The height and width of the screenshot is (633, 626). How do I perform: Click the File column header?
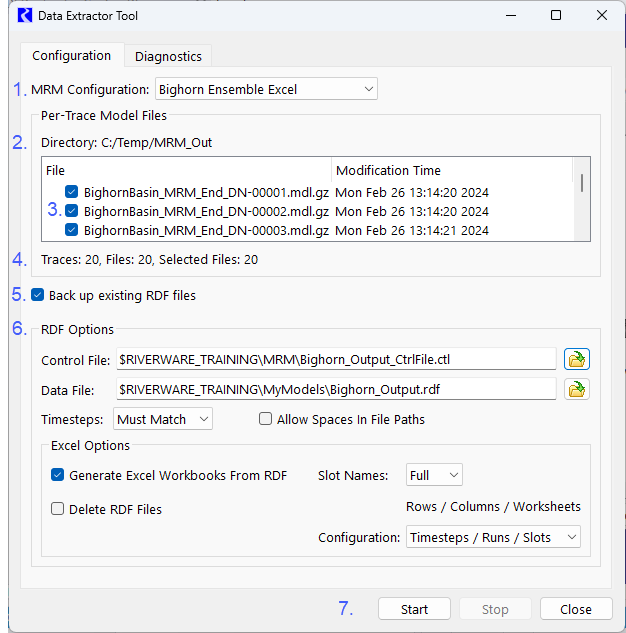186,170
